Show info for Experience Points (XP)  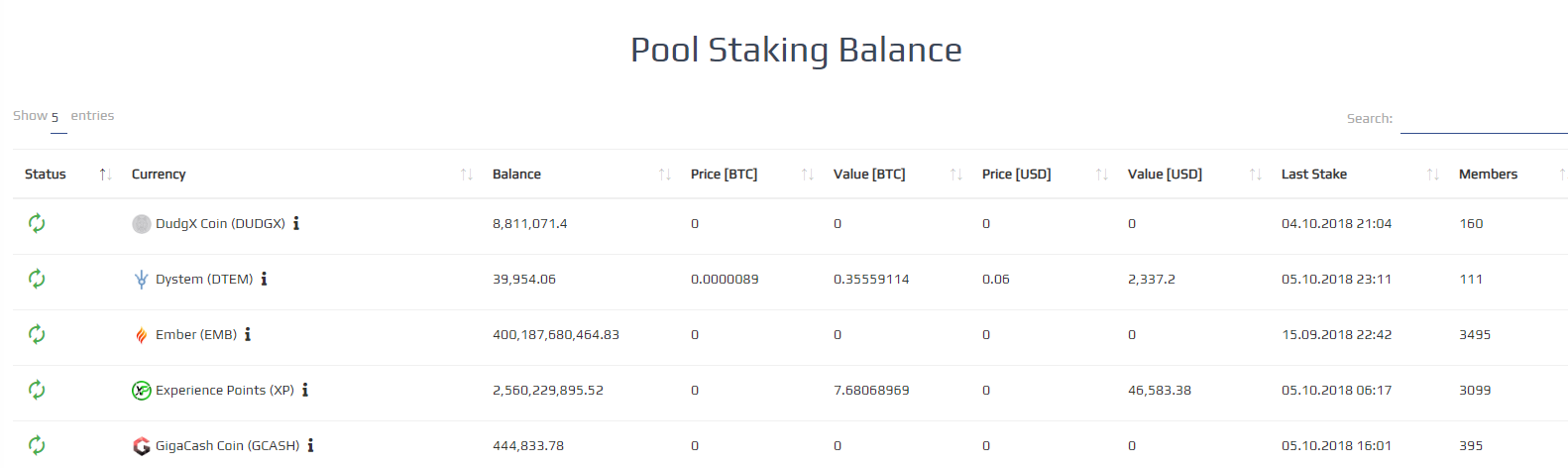pos(305,390)
